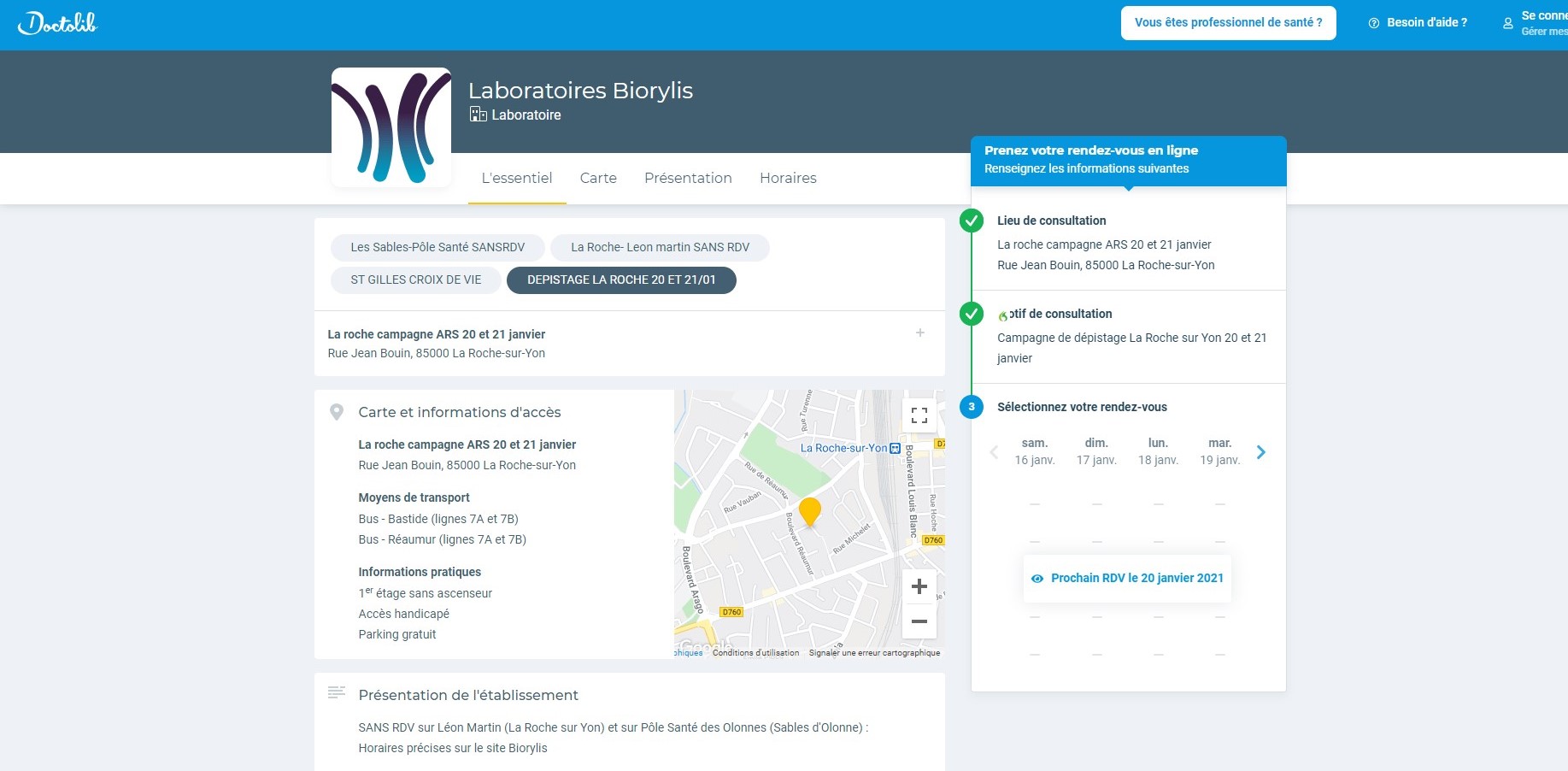Image resolution: width=1568 pixels, height=771 pixels.
Task: Open Carte tab
Action: (598, 178)
